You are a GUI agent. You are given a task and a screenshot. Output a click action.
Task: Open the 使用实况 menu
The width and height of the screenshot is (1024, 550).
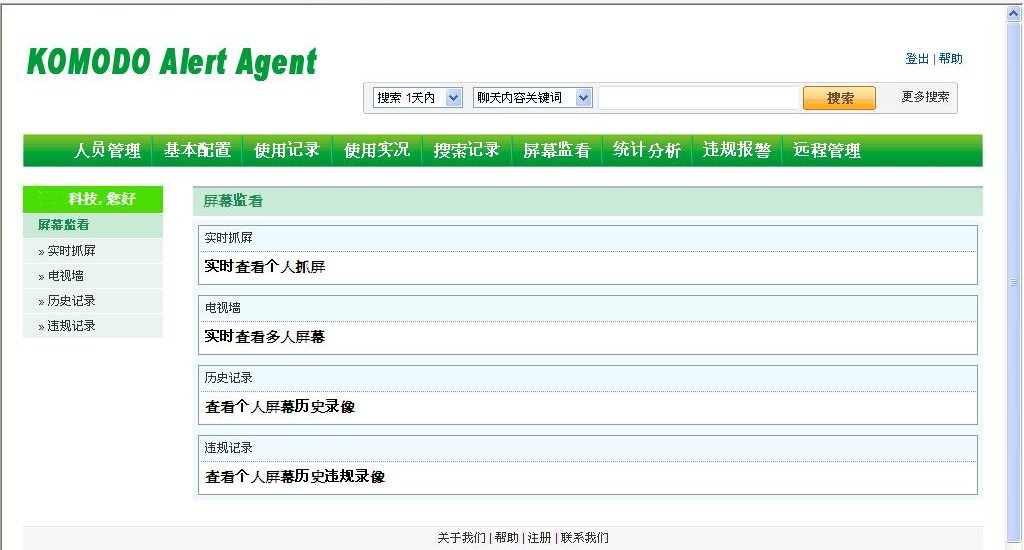point(377,150)
